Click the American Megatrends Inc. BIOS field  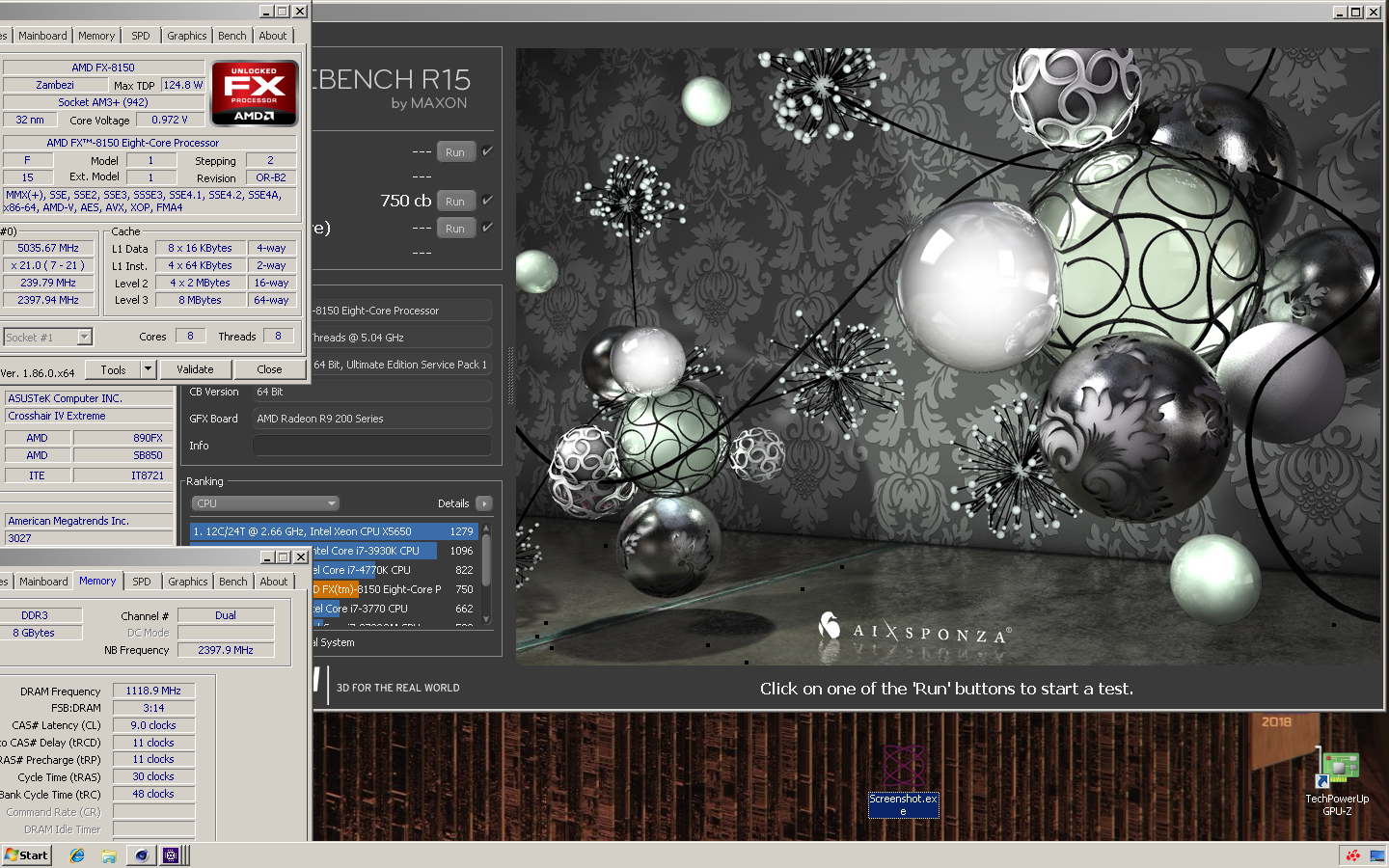tap(90, 521)
